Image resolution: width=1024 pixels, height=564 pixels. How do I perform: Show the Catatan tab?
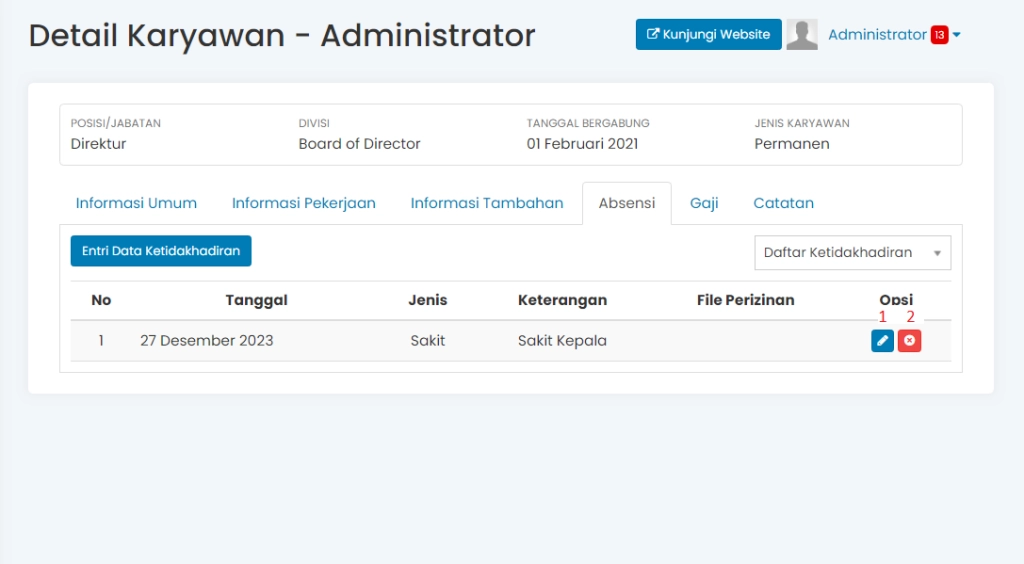(x=783, y=203)
